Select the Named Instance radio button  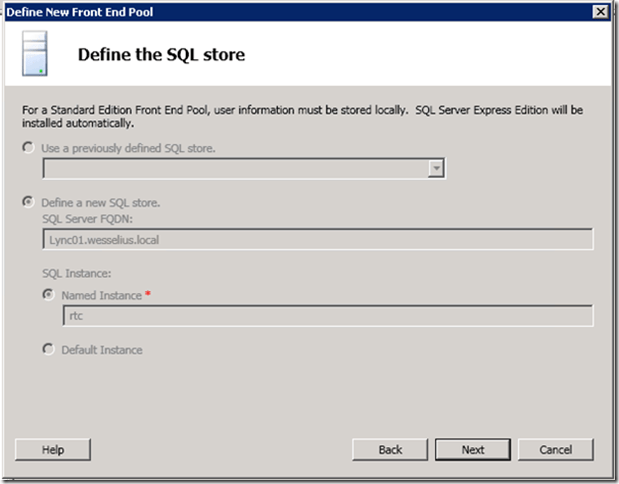(x=49, y=295)
